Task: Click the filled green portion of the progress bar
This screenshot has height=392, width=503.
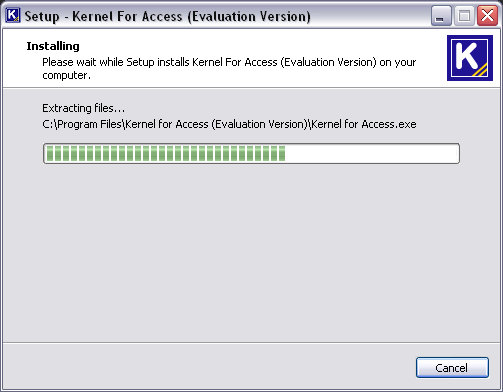Action: point(166,153)
